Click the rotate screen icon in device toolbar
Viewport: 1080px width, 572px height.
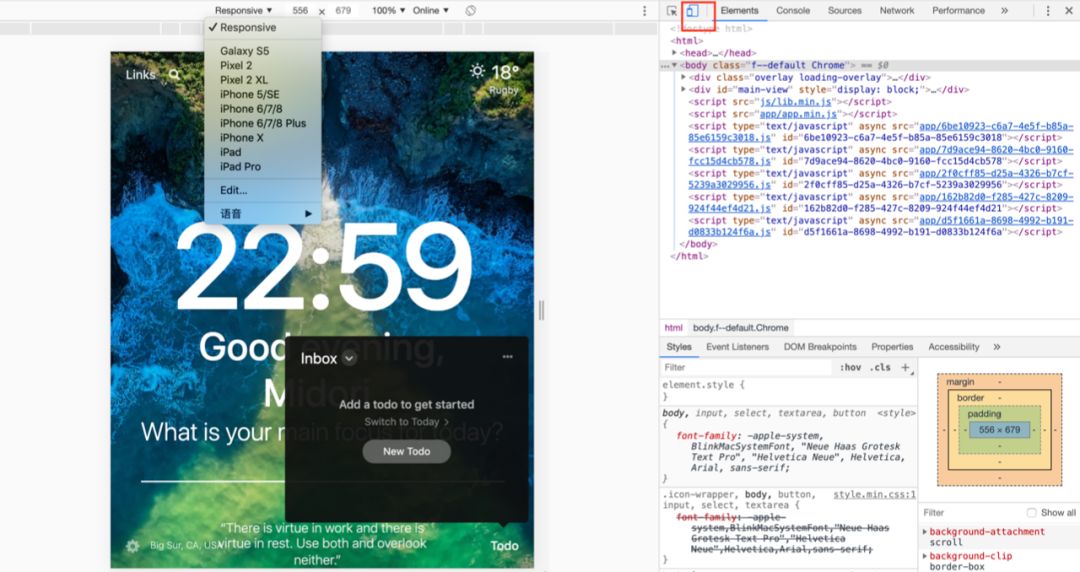(x=470, y=10)
